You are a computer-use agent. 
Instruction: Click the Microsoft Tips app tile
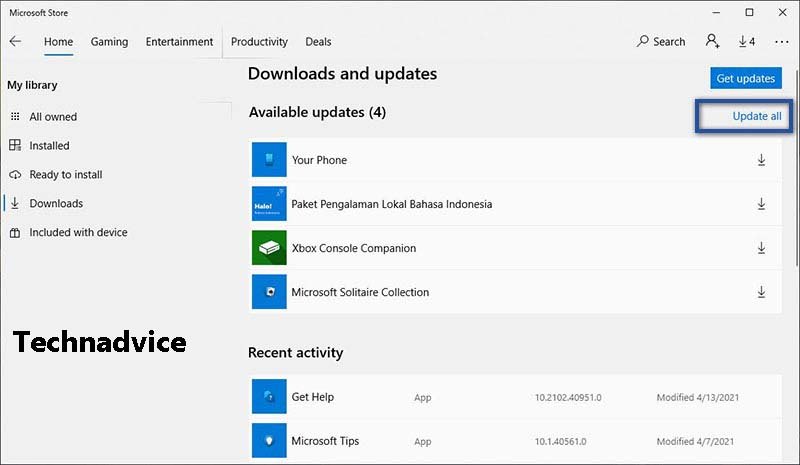(x=269, y=440)
